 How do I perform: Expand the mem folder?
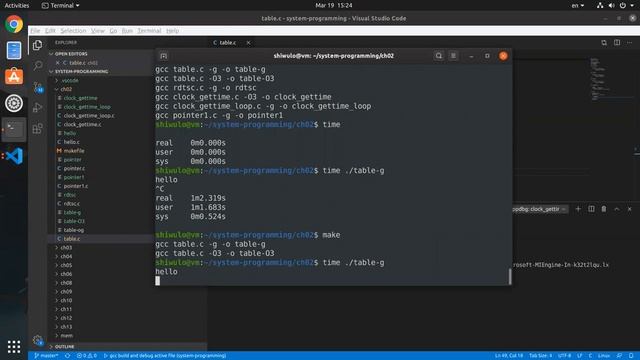(64, 336)
